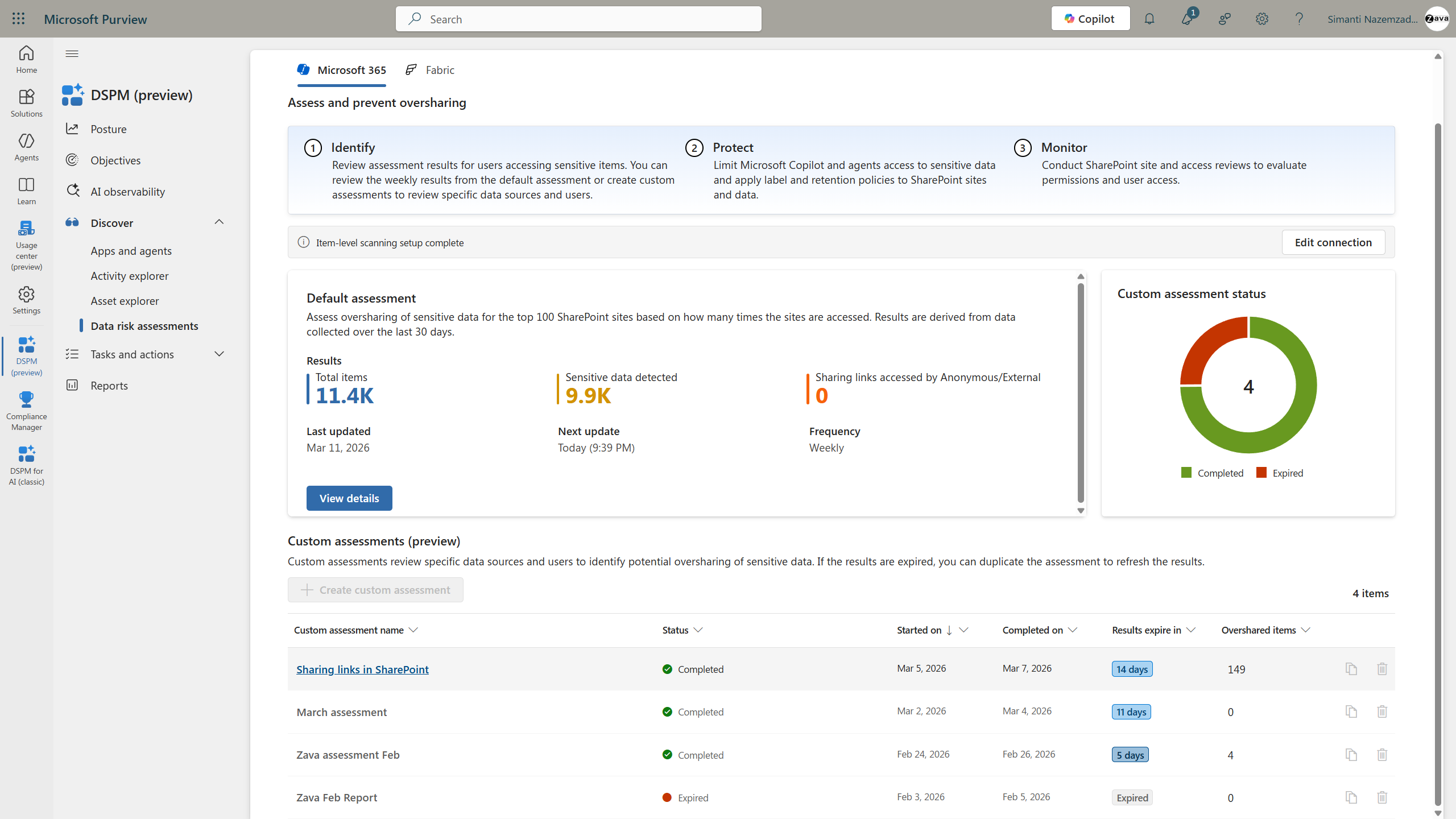Open Learn in the left rail
The width and height of the screenshot is (1456, 819).
click(x=26, y=191)
